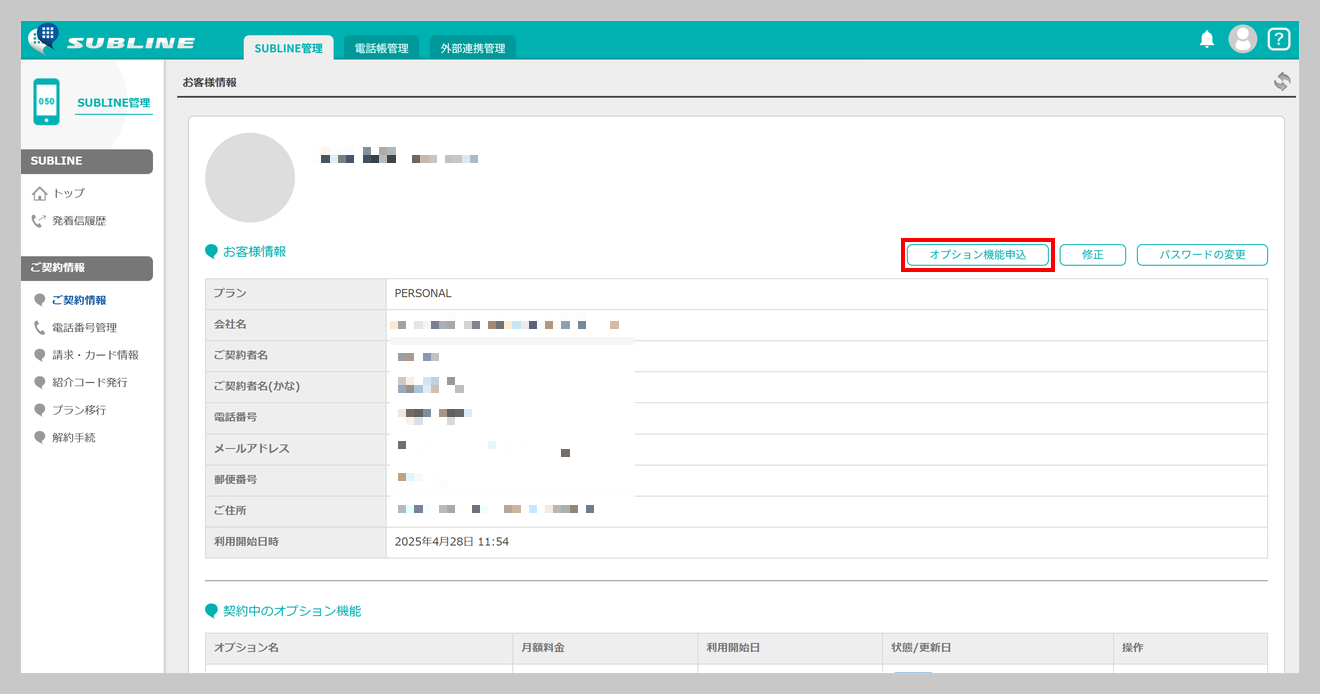1320x694 pixels.
Task: Switch to the 外部連携管理 tab
Action: coord(473,48)
